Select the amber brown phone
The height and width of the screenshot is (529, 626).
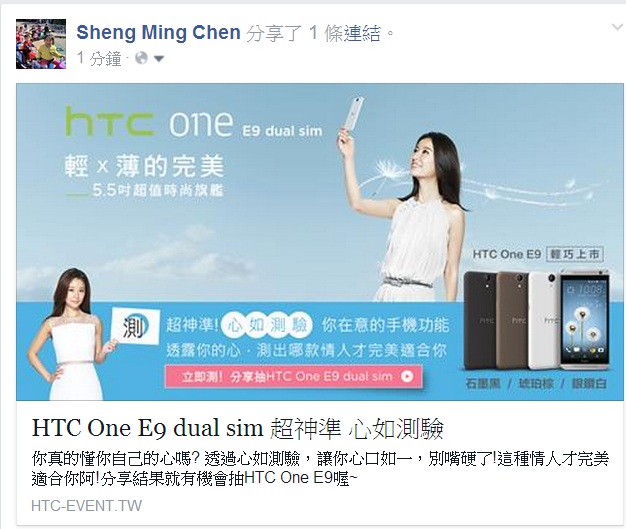[x=512, y=321]
